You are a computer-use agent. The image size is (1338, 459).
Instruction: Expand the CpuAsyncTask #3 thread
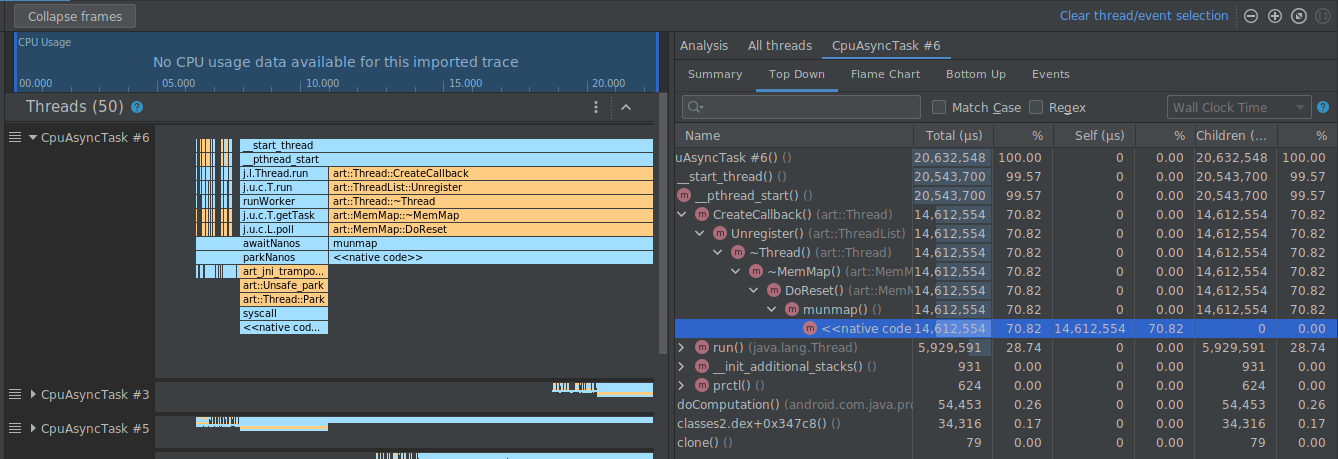[32, 394]
